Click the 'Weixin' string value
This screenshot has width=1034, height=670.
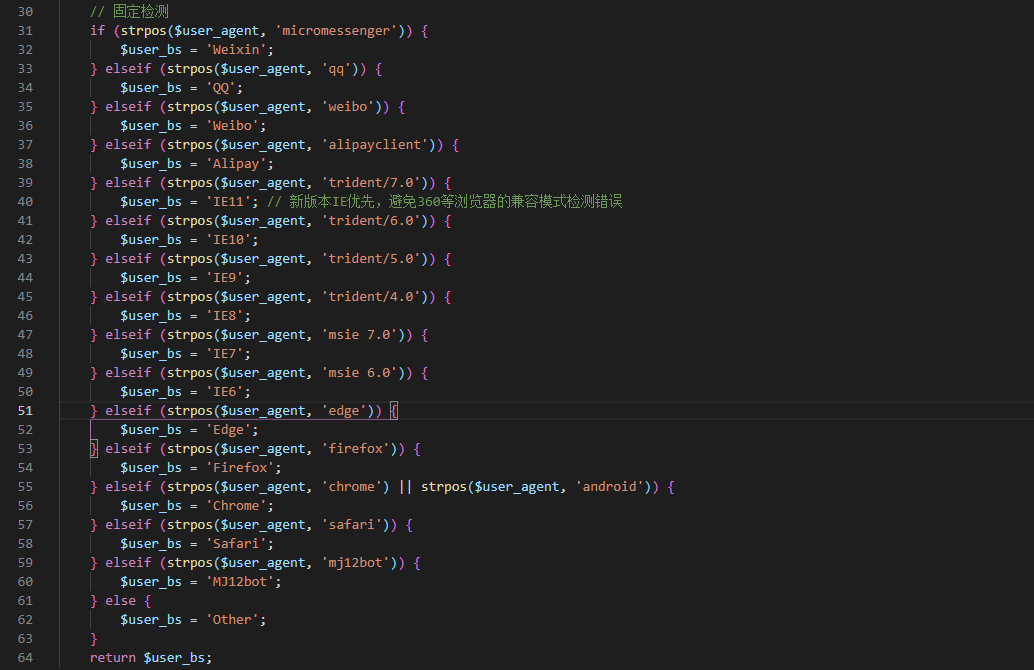[x=236, y=50]
